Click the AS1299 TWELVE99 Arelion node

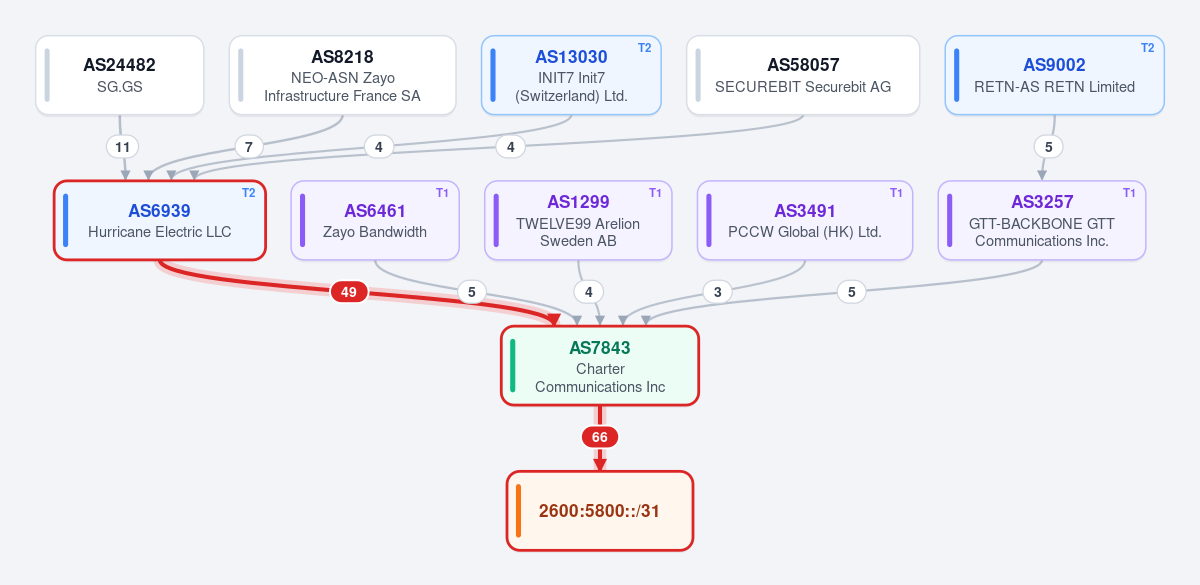coord(578,220)
